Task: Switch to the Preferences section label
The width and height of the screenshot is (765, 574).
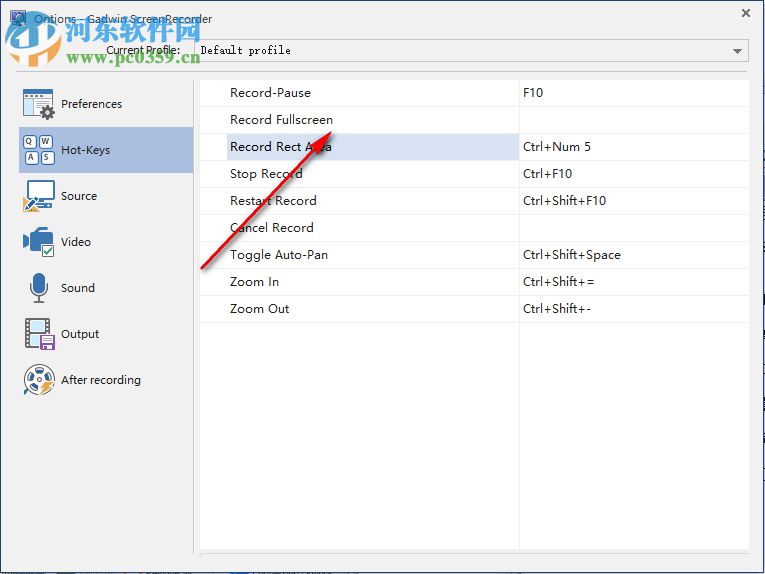Action: pos(91,104)
